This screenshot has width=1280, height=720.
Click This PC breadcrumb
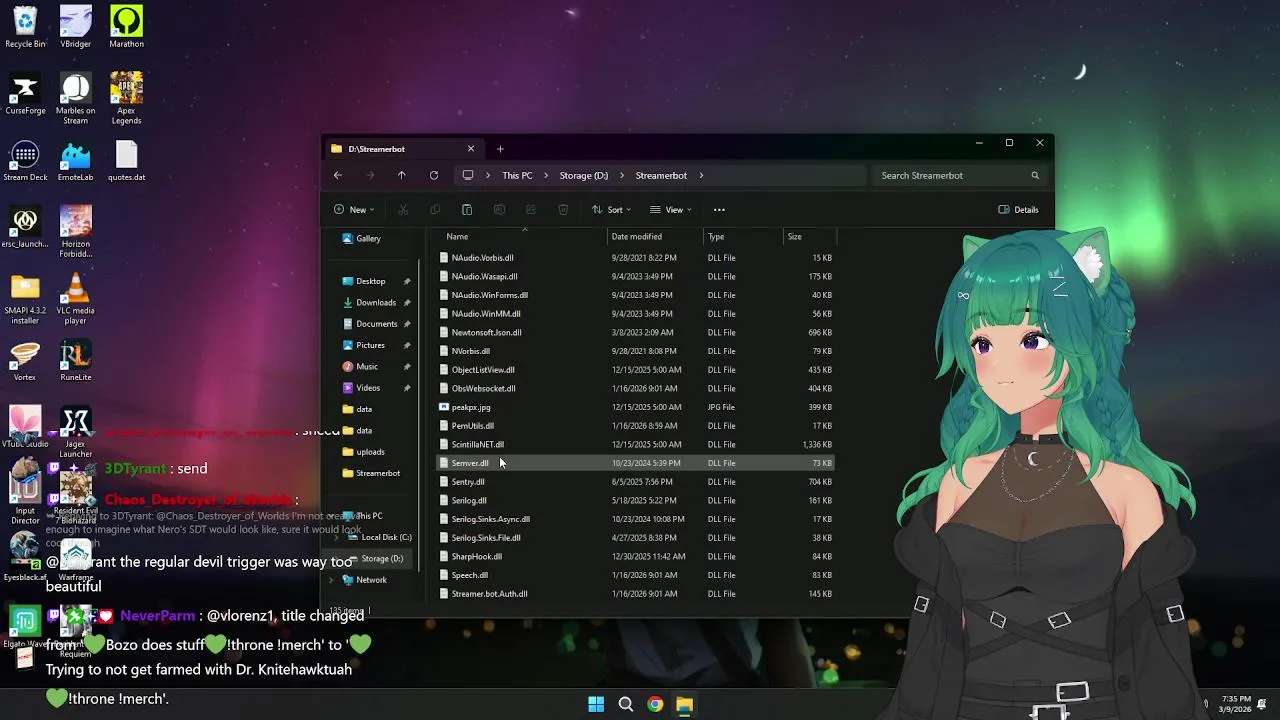[x=517, y=176]
